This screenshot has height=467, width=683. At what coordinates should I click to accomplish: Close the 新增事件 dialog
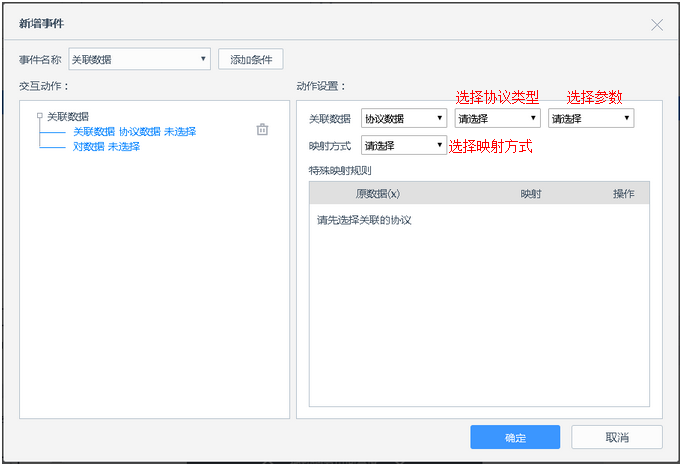point(657,25)
